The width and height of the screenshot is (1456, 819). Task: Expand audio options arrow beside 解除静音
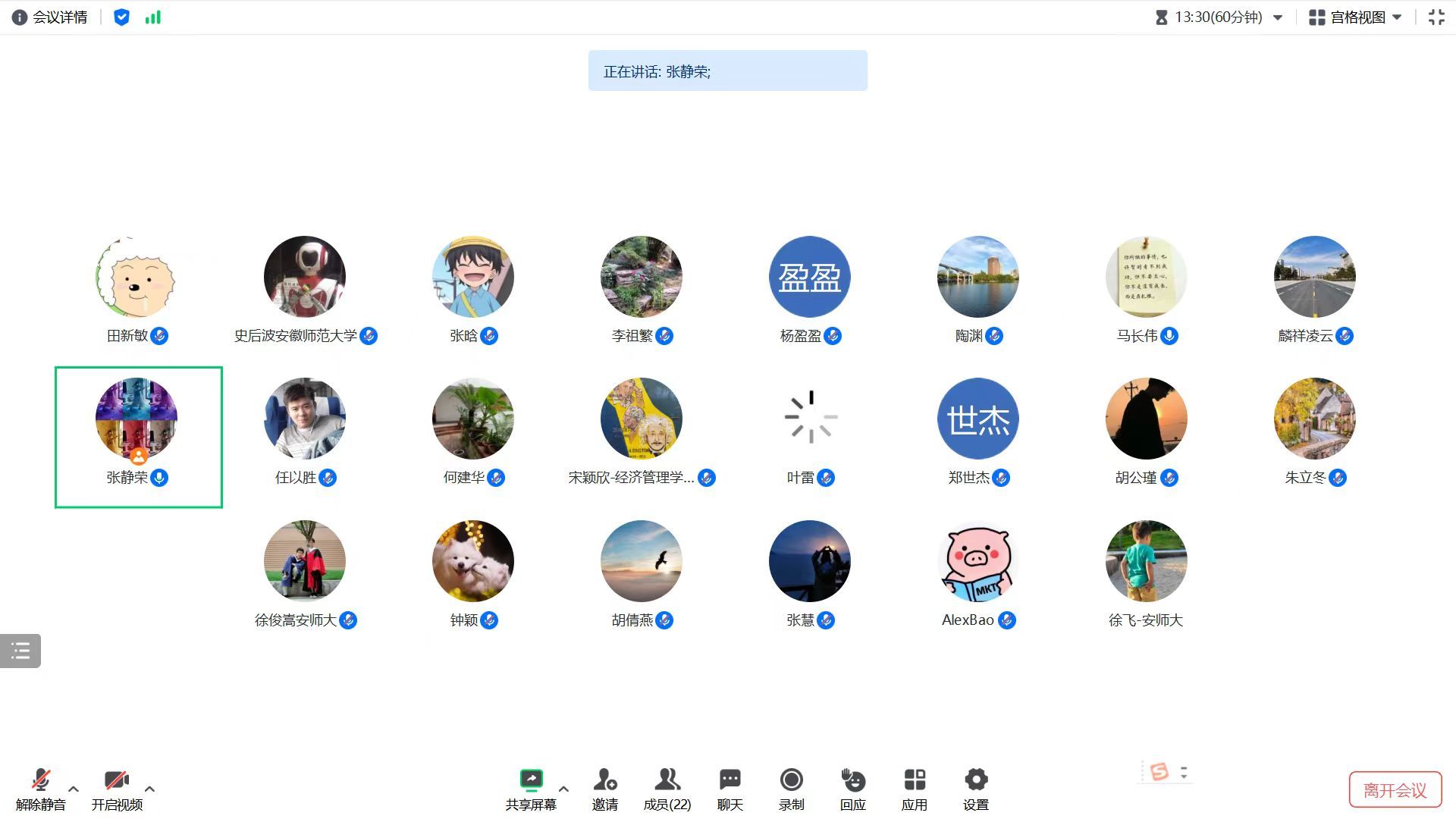[x=74, y=789]
